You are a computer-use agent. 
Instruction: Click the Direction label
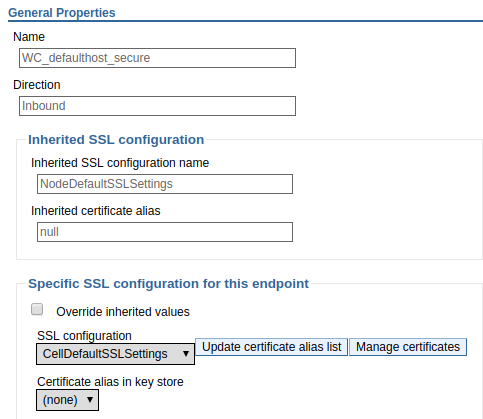pyautogui.click(x=37, y=85)
